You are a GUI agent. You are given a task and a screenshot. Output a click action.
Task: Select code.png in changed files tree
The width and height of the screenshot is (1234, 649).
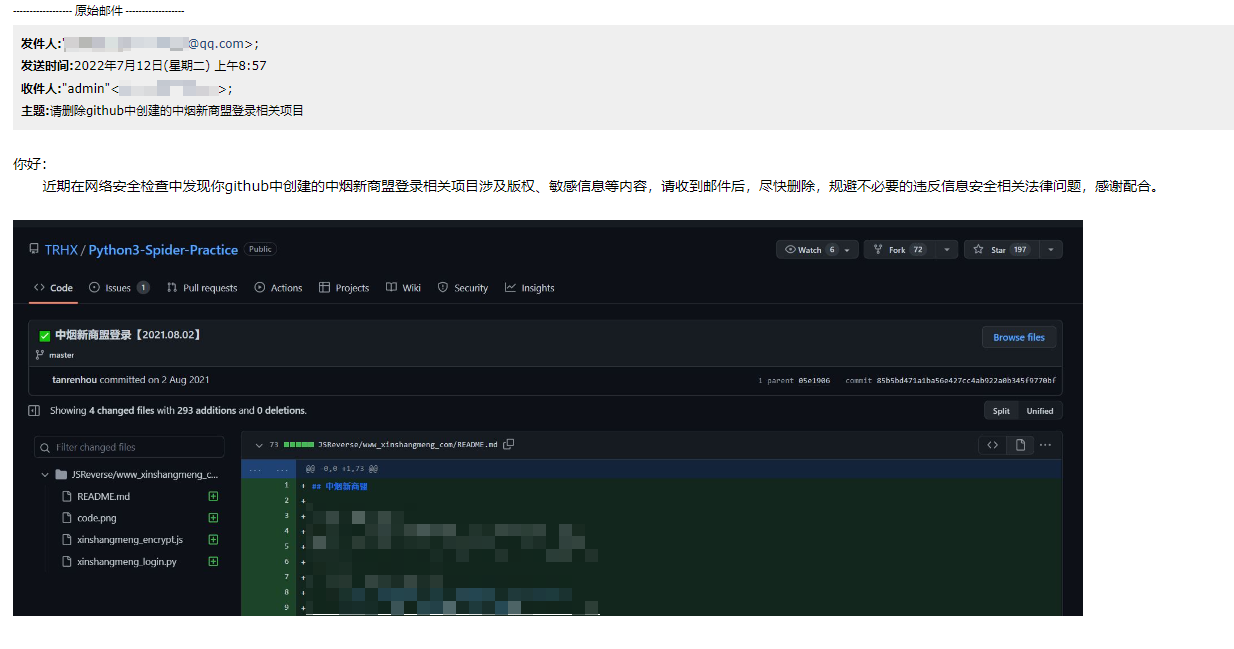pyautogui.click(x=97, y=518)
